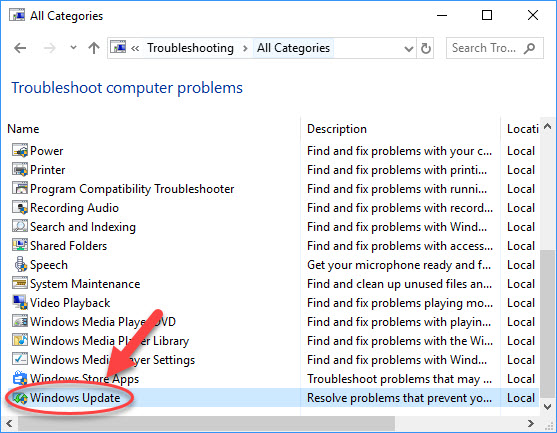Open the Windows Store Apps troubleshooter

click(x=84, y=379)
